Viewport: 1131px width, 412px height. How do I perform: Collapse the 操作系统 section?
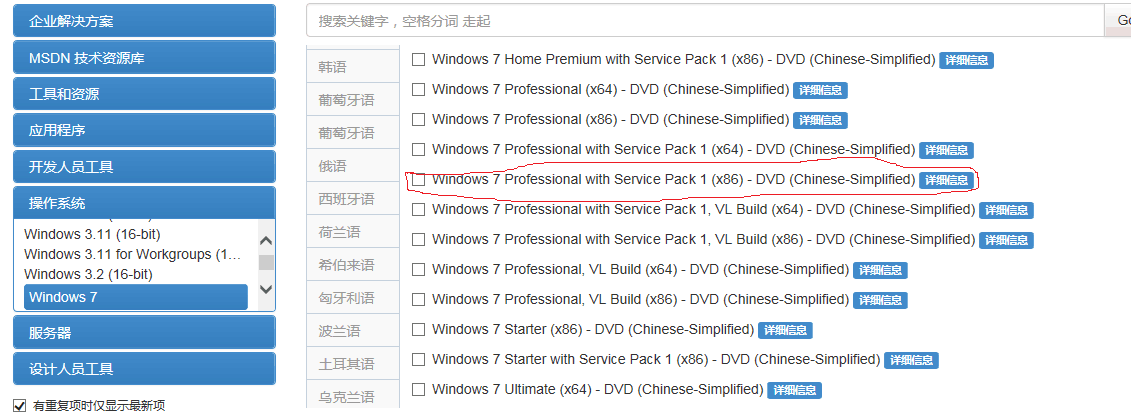point(144,203)
